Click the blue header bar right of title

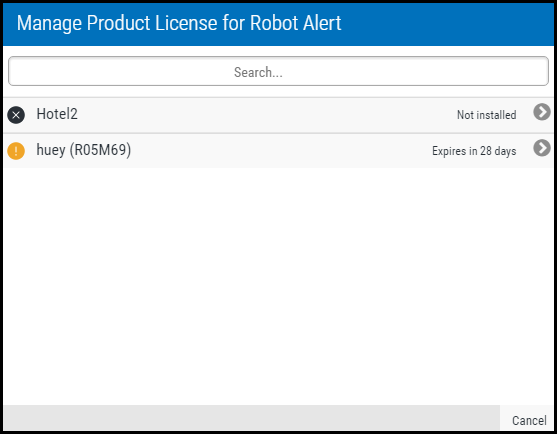pos(448,24)
